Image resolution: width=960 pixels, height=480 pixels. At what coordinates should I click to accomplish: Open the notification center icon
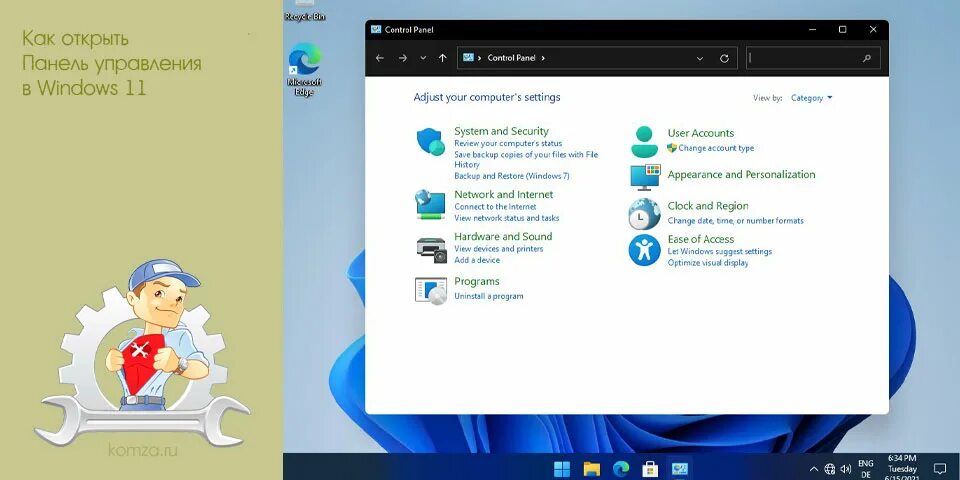point(940,470)
